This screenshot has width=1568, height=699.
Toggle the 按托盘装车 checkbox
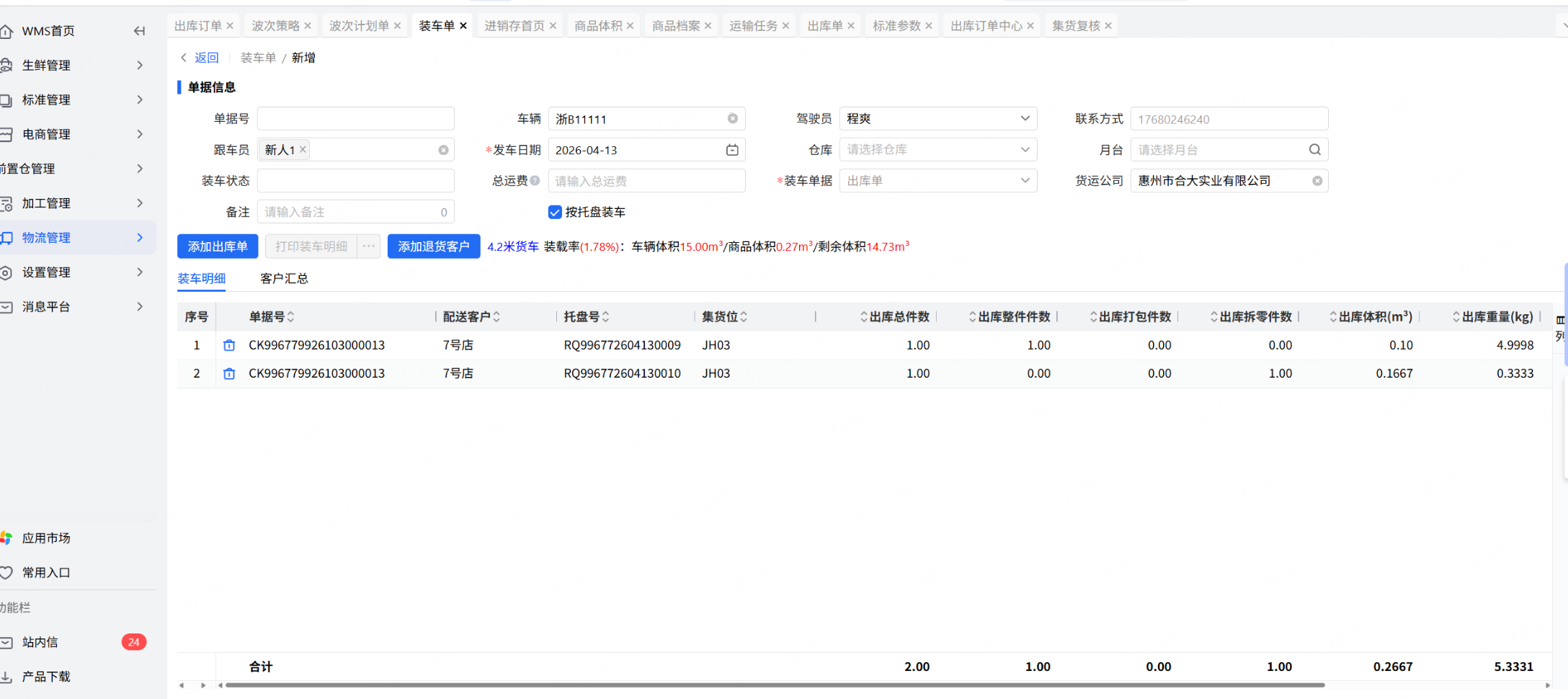pos(555,212)
